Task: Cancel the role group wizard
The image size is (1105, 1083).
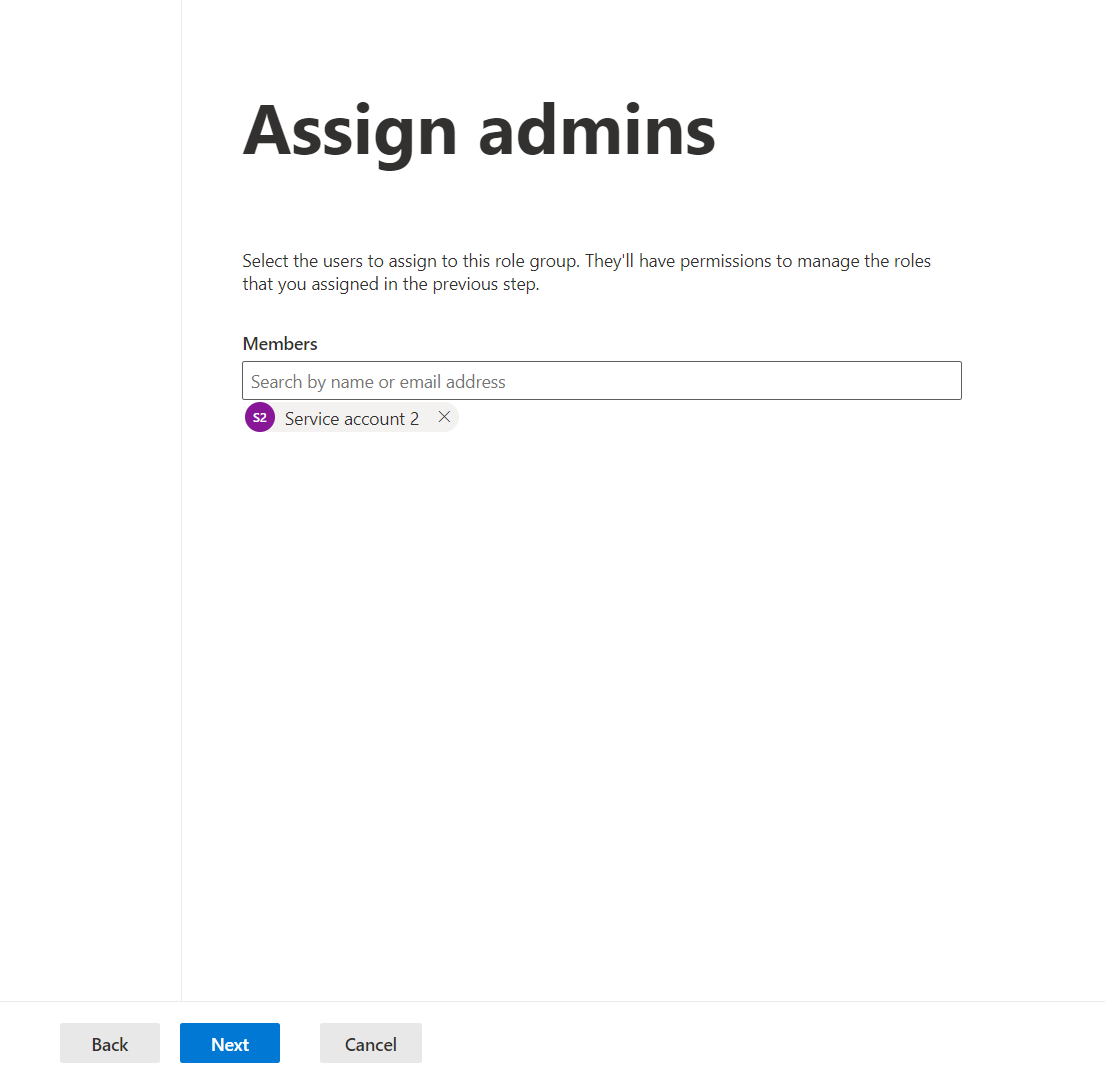Action: point(371,1043)
